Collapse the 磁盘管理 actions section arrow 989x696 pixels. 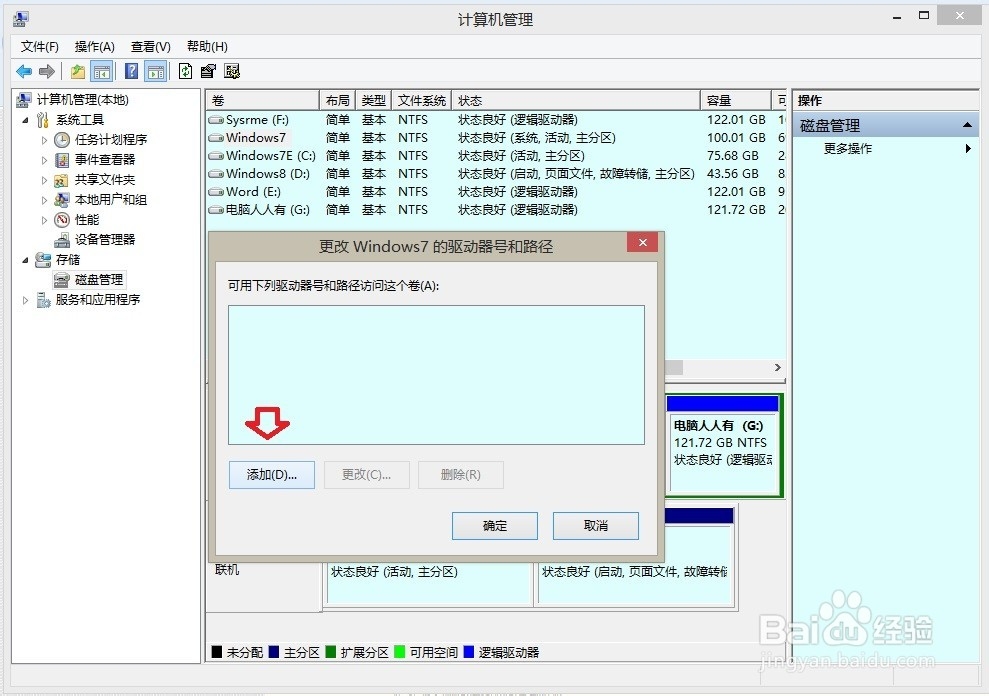coord(967,126)
